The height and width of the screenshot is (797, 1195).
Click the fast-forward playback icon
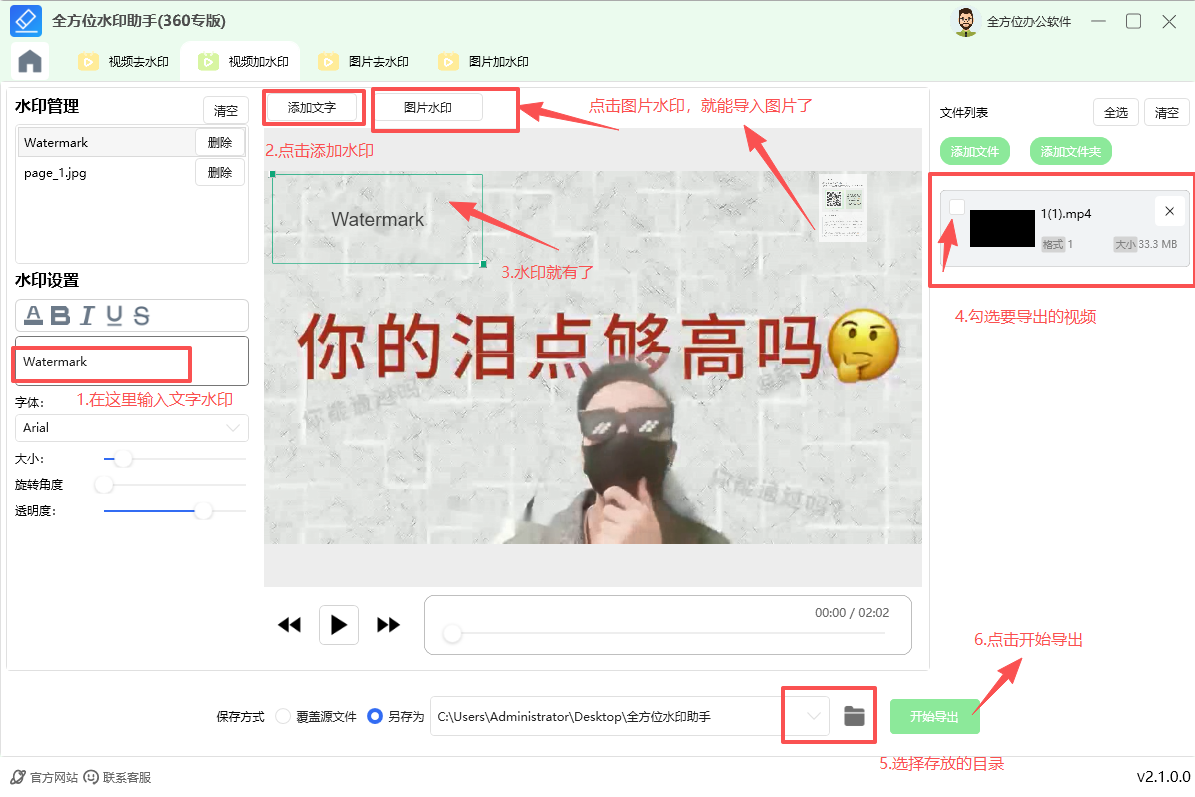[388, 624]
